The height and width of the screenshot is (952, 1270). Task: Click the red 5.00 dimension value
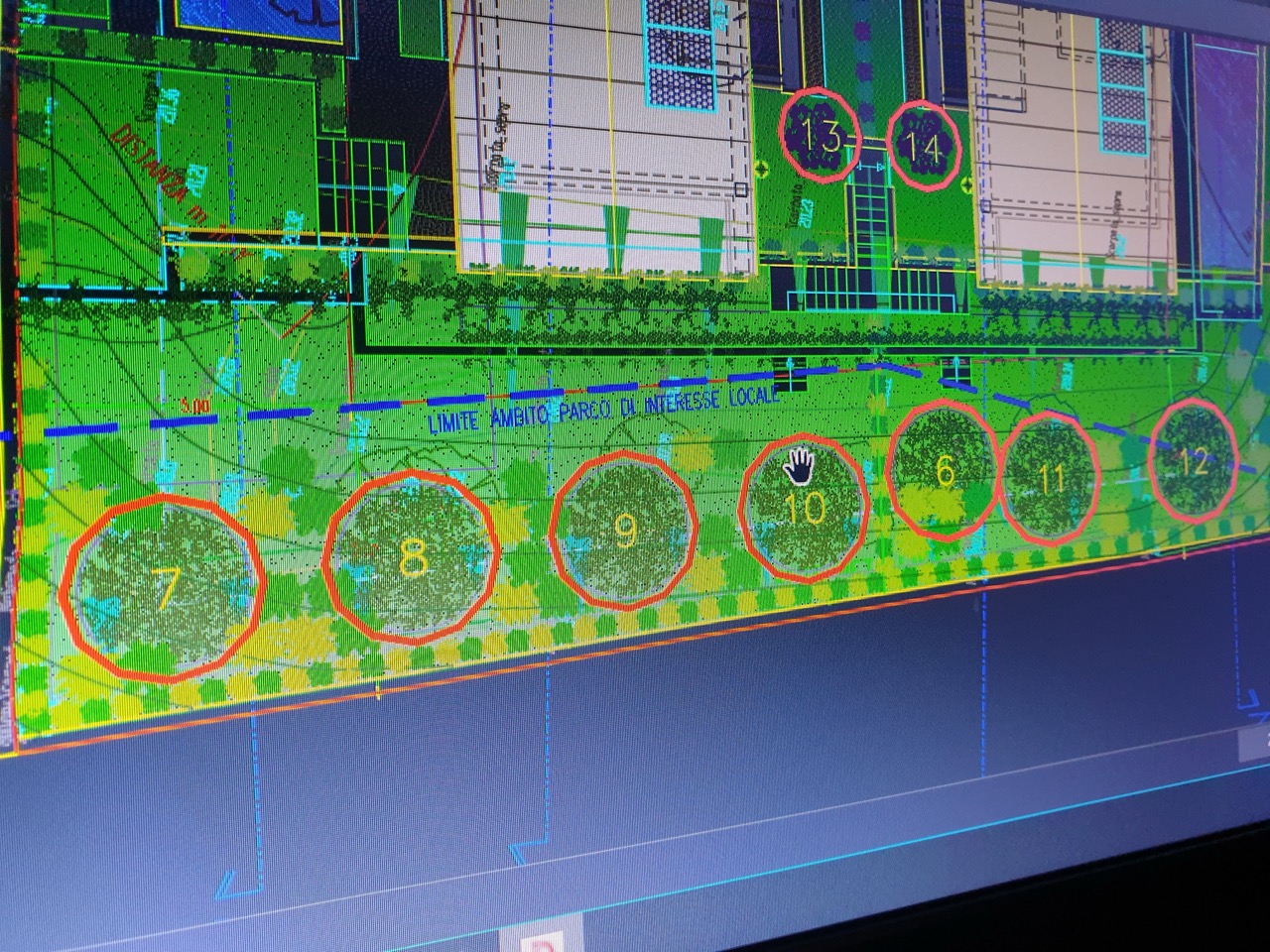tap(194, 406)
